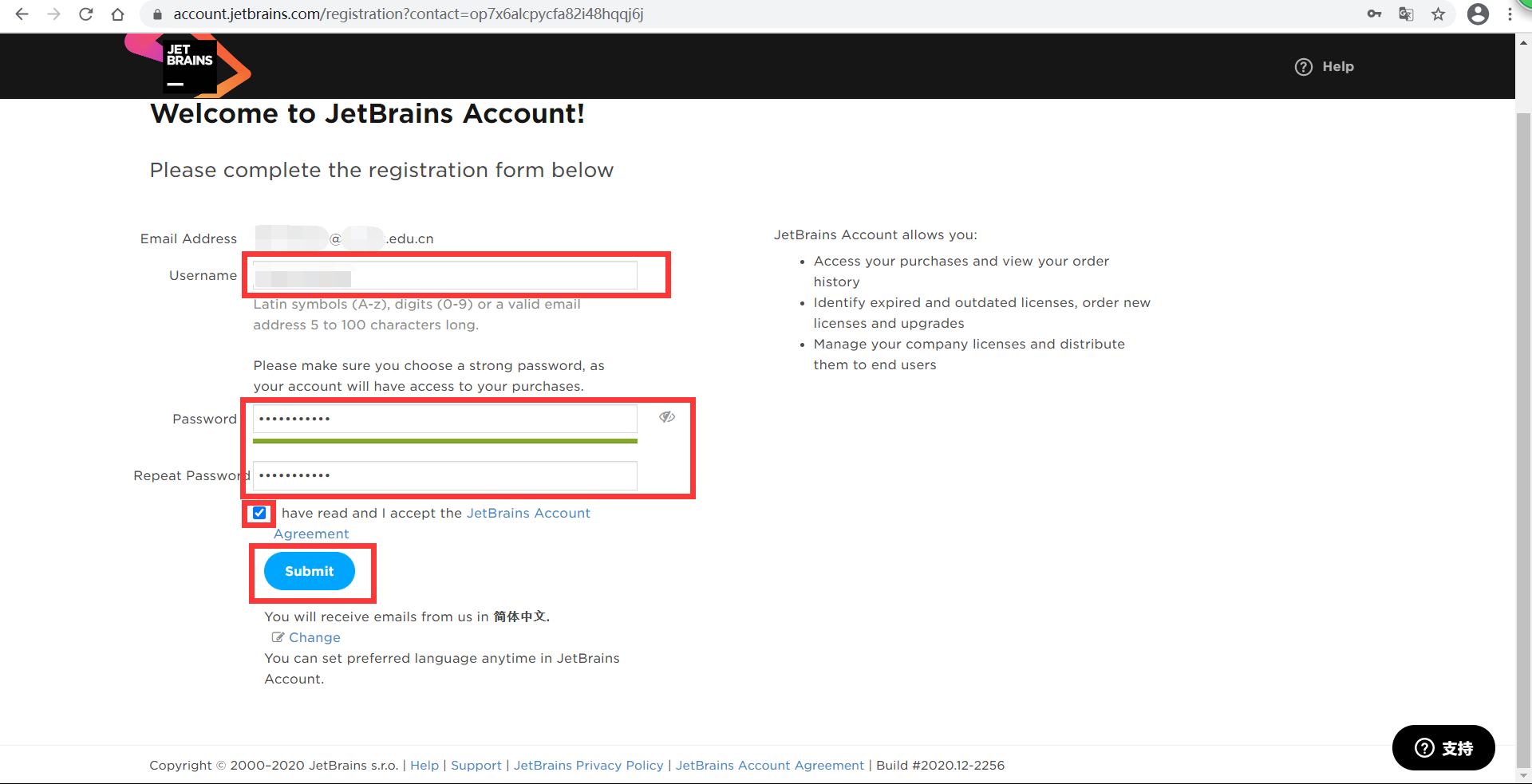Click the edit icon beside Change

[278, 637]
